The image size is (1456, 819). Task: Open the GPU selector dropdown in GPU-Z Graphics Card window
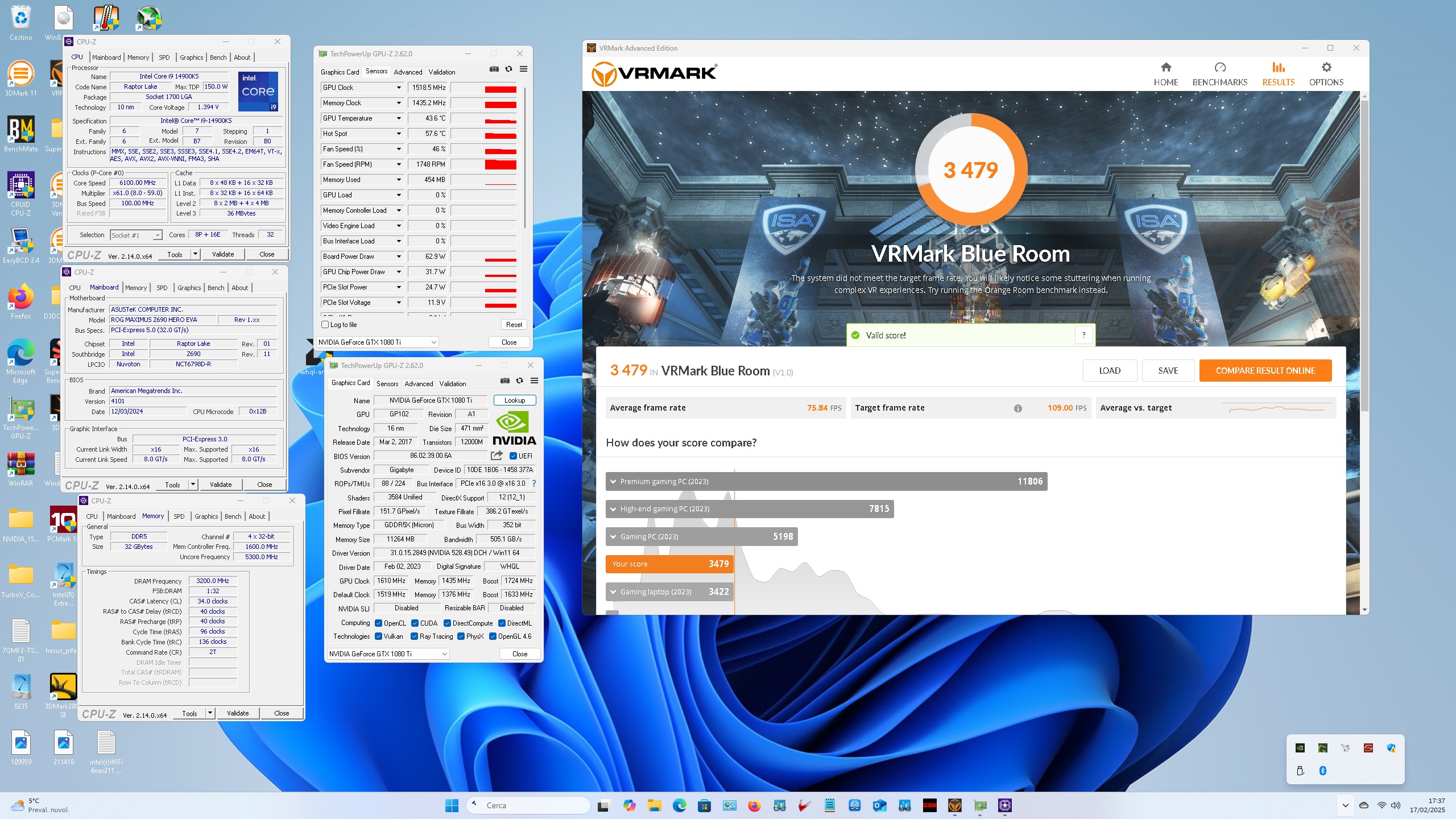pos(388,654)
